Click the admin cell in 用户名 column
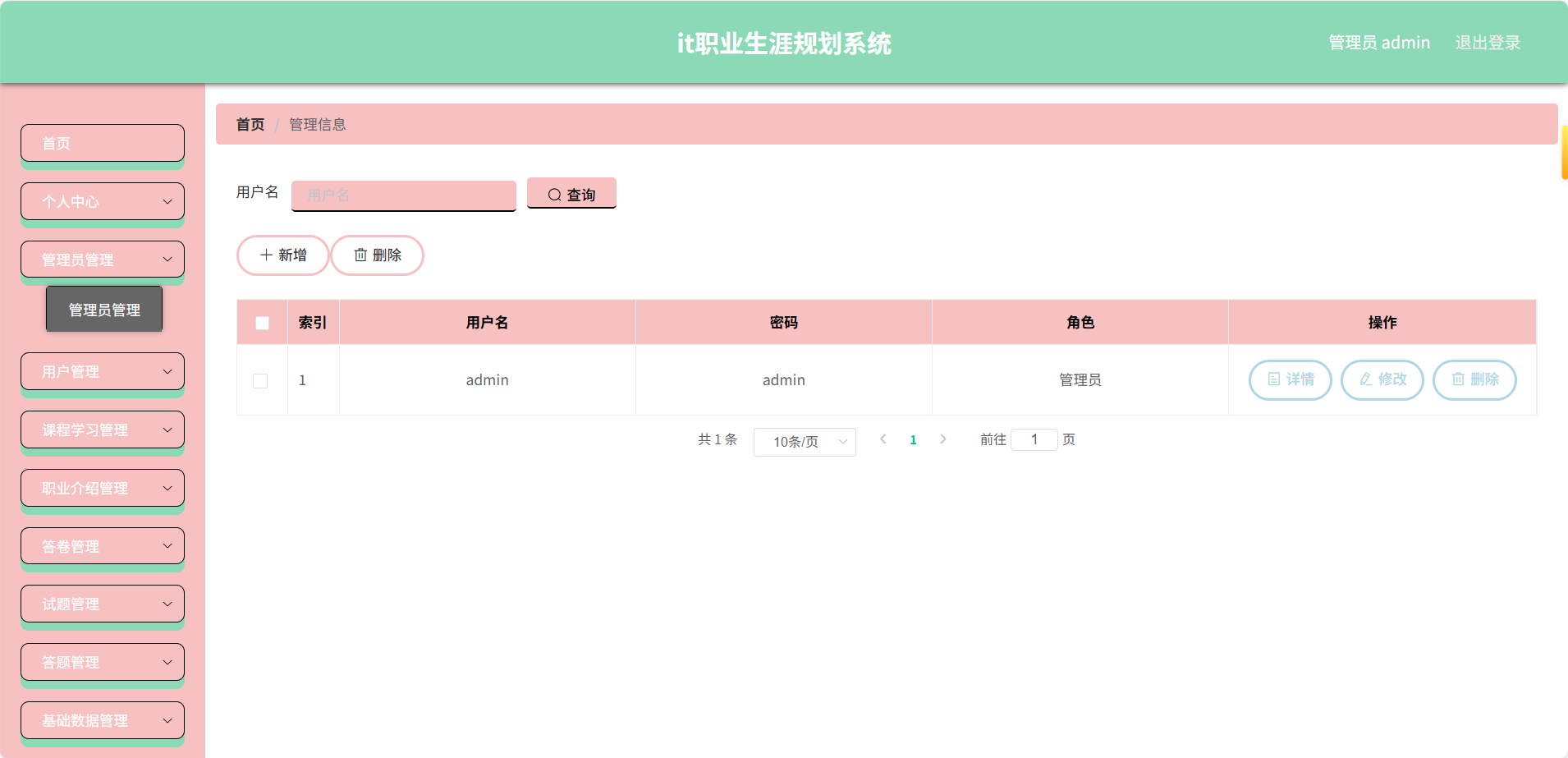The height and width of the screenshot is (758, 1568). click(488, 380)
